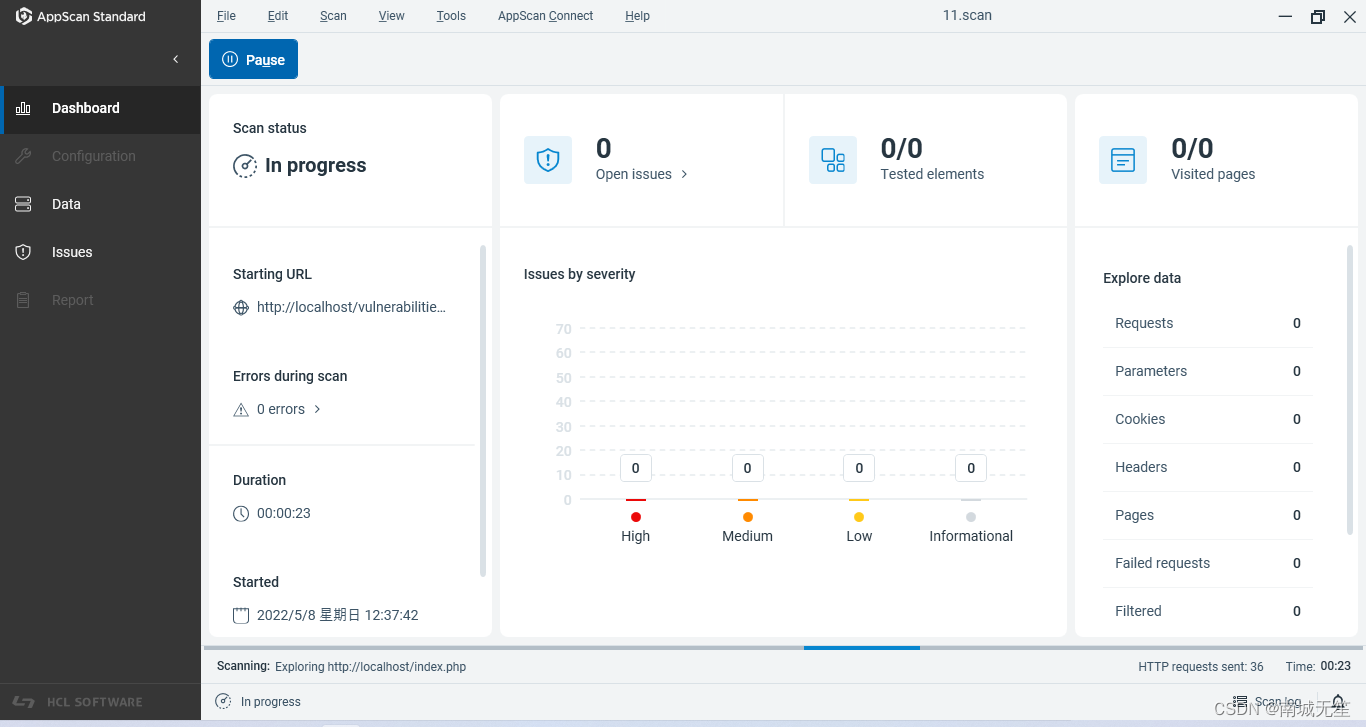
Task: Click the Low severity yellow dot
Action: click(859, 517)
